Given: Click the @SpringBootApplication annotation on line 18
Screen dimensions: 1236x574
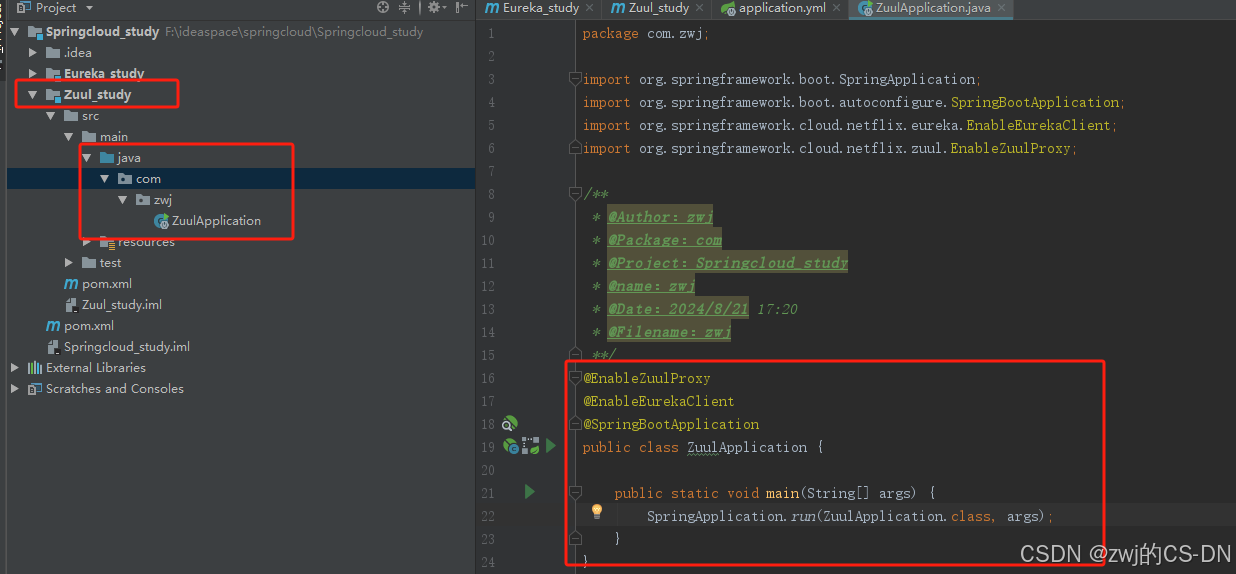Looking at the screenshot, I should click(x=671, y=424).
